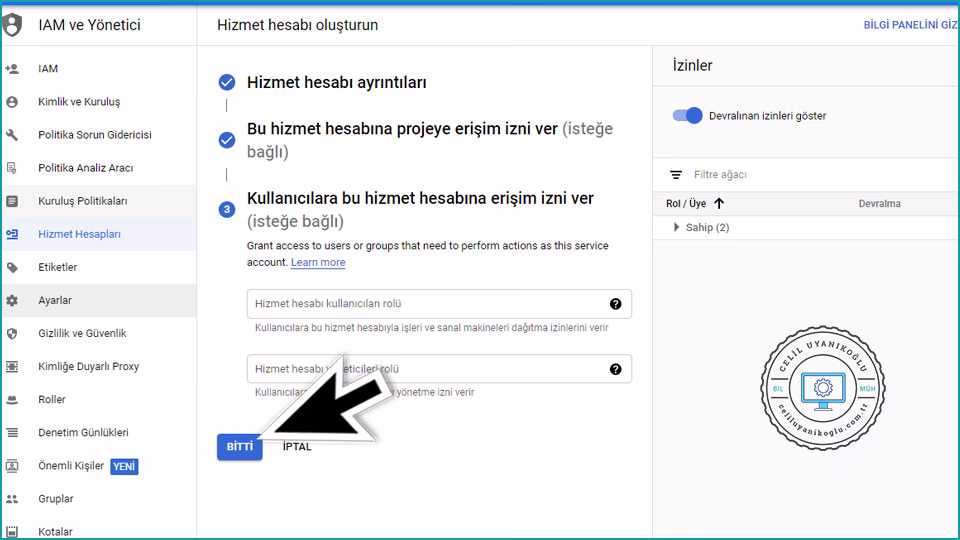The image size is (960, 540).
Task: Click the Önemli Kişiler contact icon
Action: point(12,465)
